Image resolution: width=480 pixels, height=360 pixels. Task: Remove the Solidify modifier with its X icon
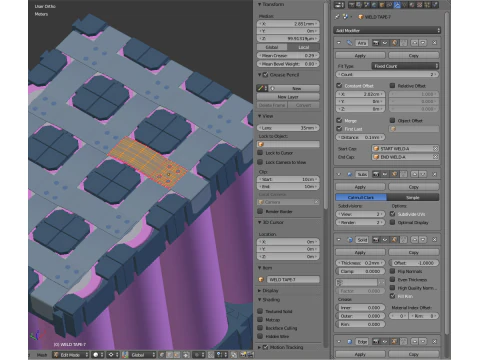click(434, 239)
